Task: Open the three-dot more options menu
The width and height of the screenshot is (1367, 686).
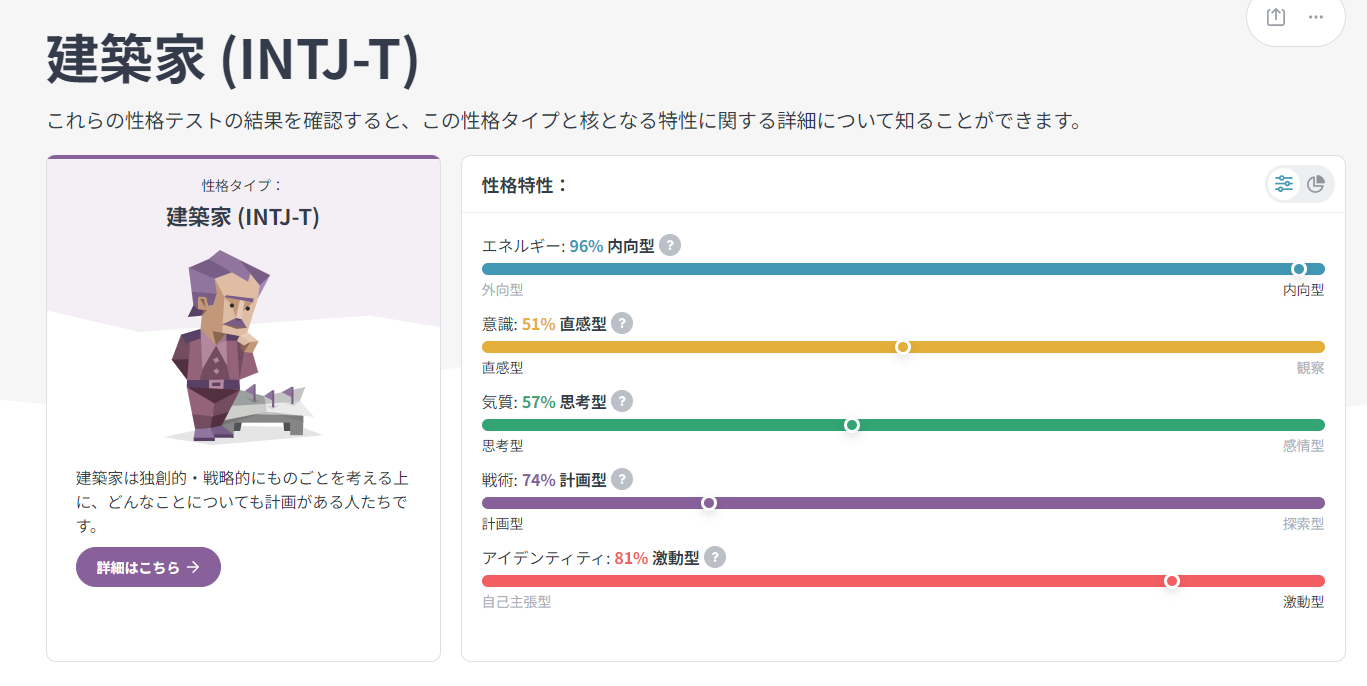Action: coord(1316,17)
